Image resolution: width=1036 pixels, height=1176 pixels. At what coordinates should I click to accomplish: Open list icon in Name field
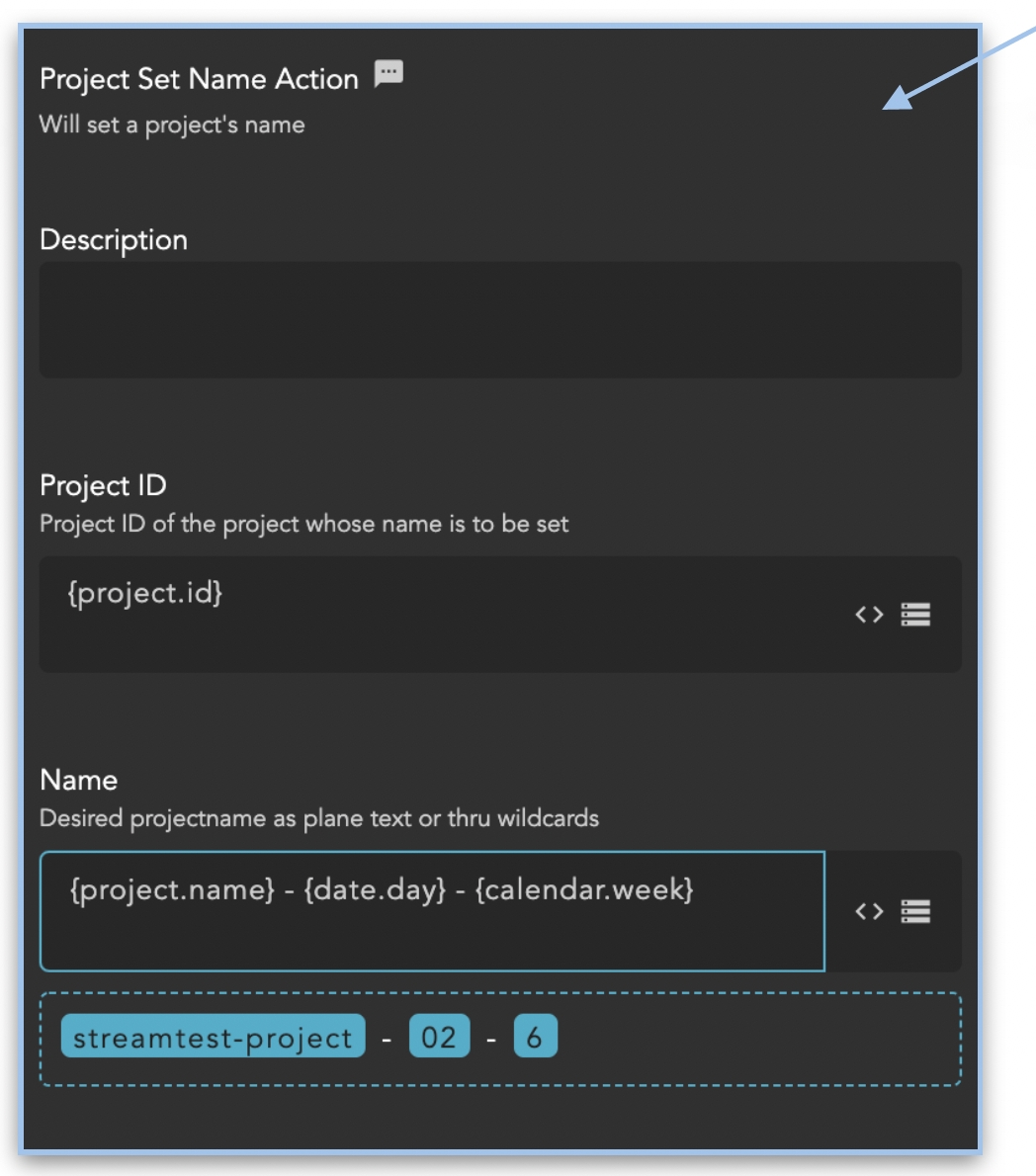tap(915, 911)
